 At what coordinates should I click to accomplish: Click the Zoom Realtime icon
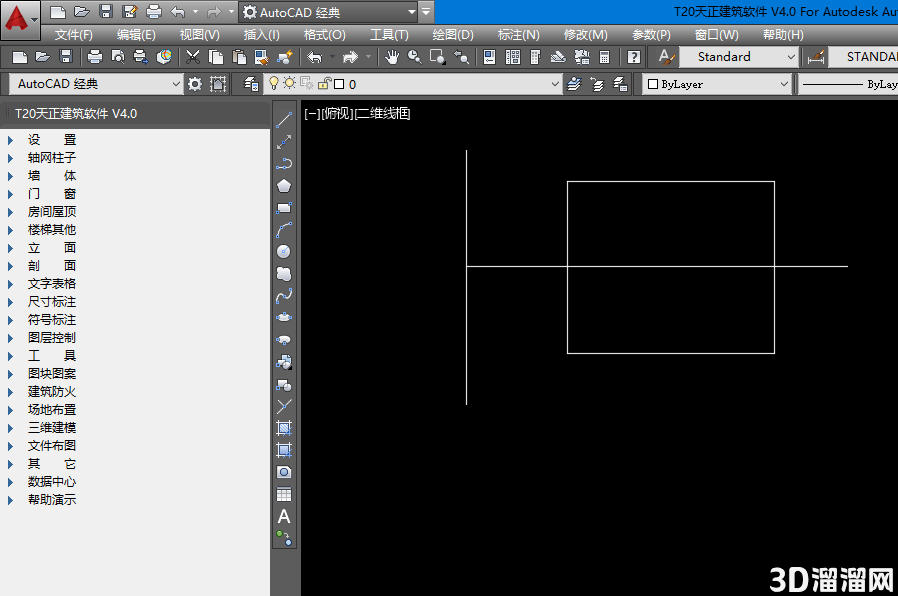click(415, 57)
